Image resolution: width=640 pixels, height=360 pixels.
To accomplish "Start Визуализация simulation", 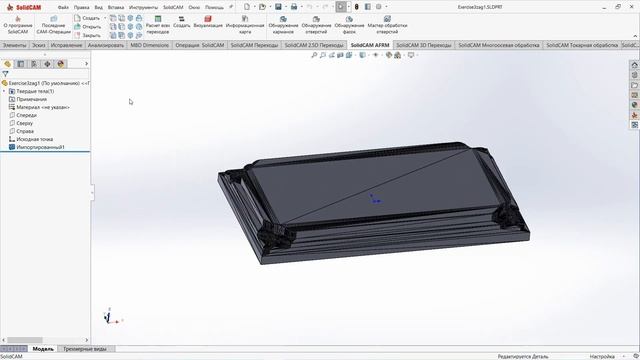I will 208,22.
